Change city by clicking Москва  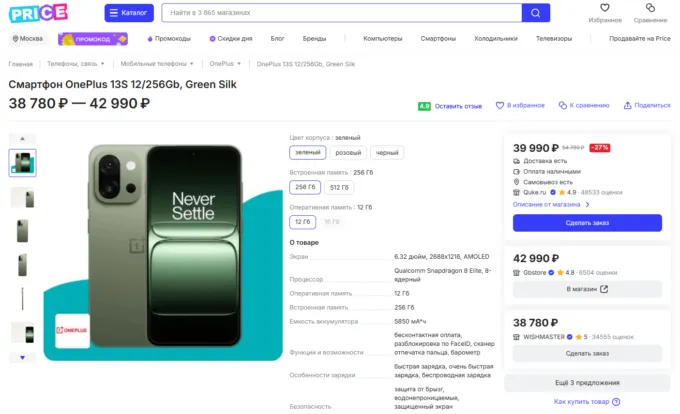click(28, 39)
